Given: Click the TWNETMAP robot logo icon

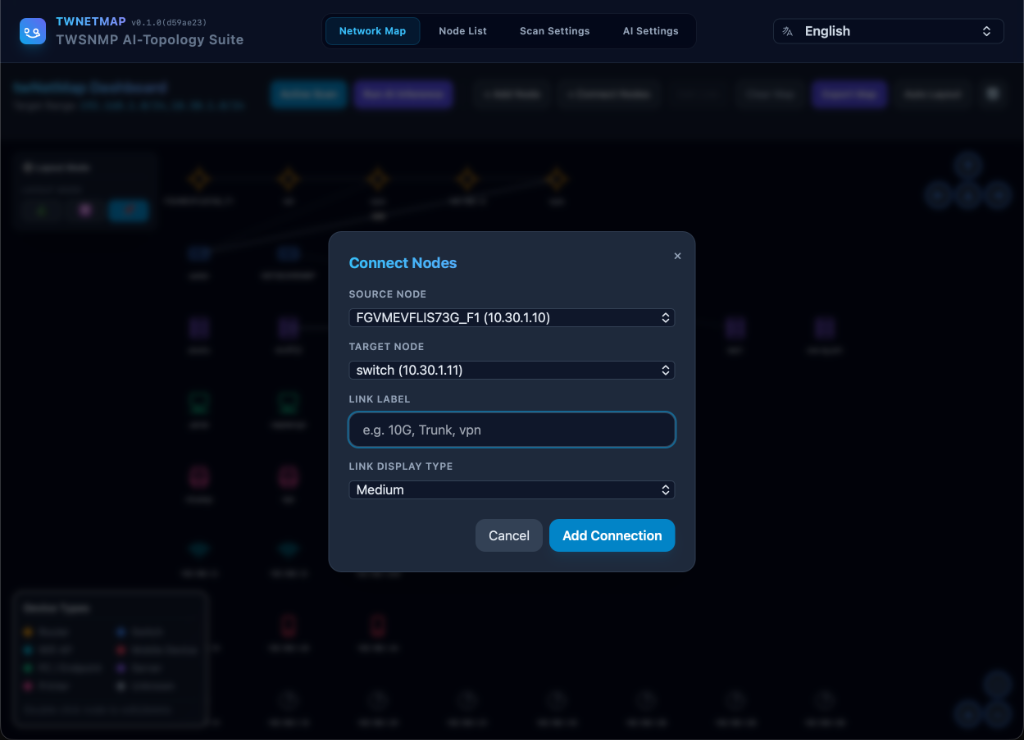Looking at the screenshot, I should pos(33,31).
